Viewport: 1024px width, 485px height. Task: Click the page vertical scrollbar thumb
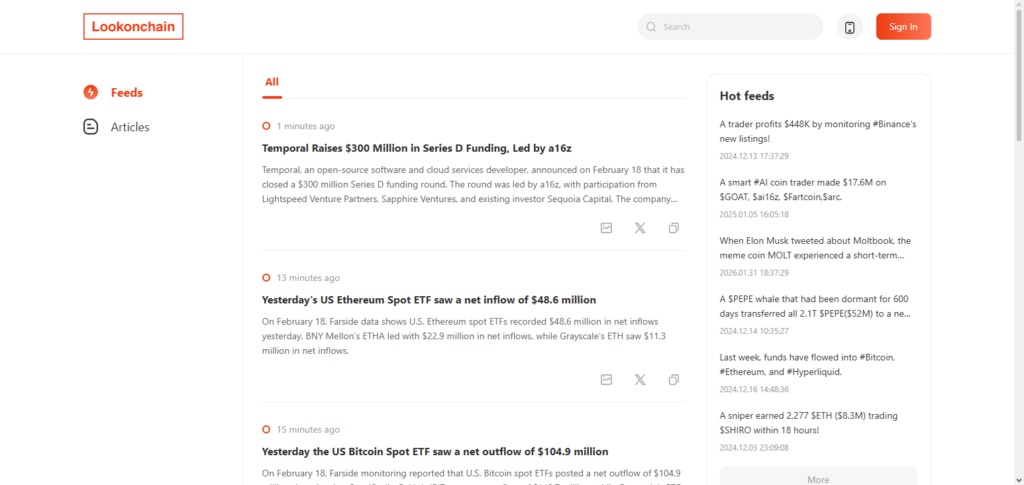click(x=1019, y=73)
